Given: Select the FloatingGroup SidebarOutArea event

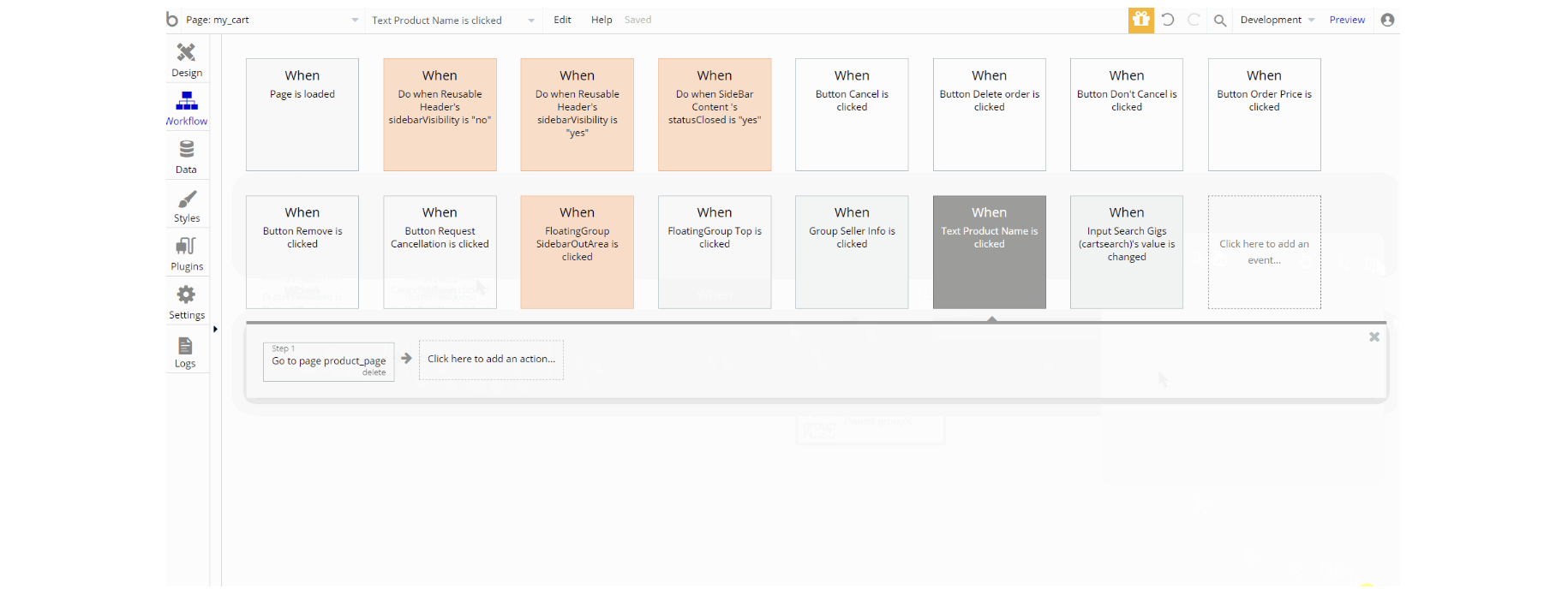Looking at the screenshot, I should [577, 252].
